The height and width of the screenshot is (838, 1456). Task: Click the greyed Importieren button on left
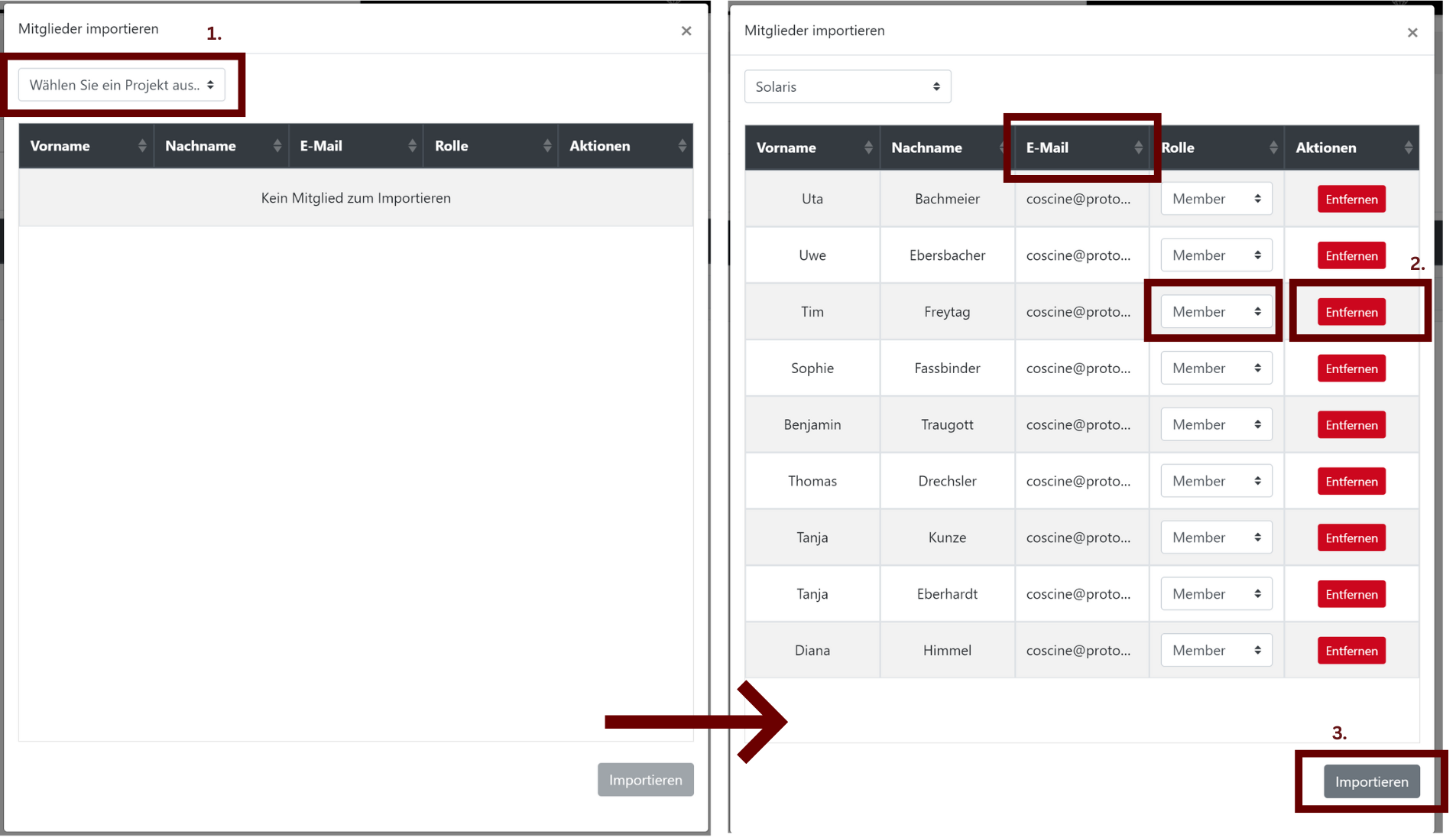point(645,780)
